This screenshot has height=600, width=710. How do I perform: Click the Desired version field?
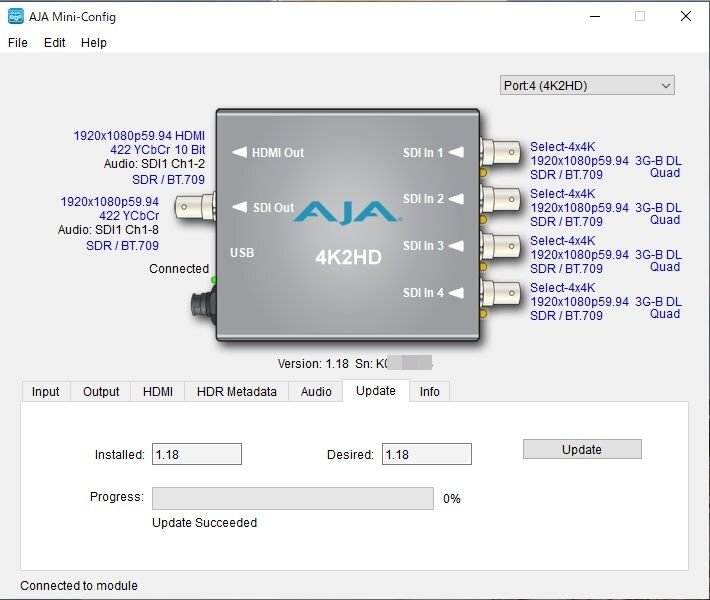(425, 454)
